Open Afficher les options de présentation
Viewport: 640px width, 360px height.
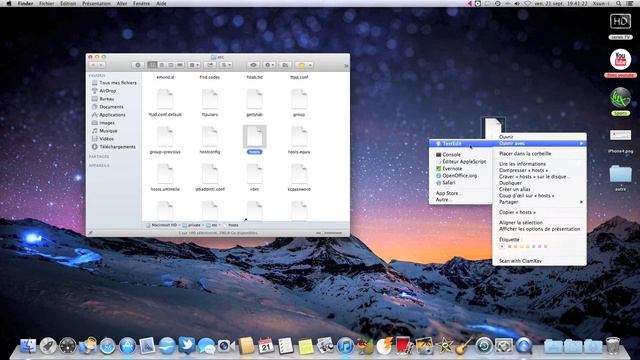click(x=539, y=229)
